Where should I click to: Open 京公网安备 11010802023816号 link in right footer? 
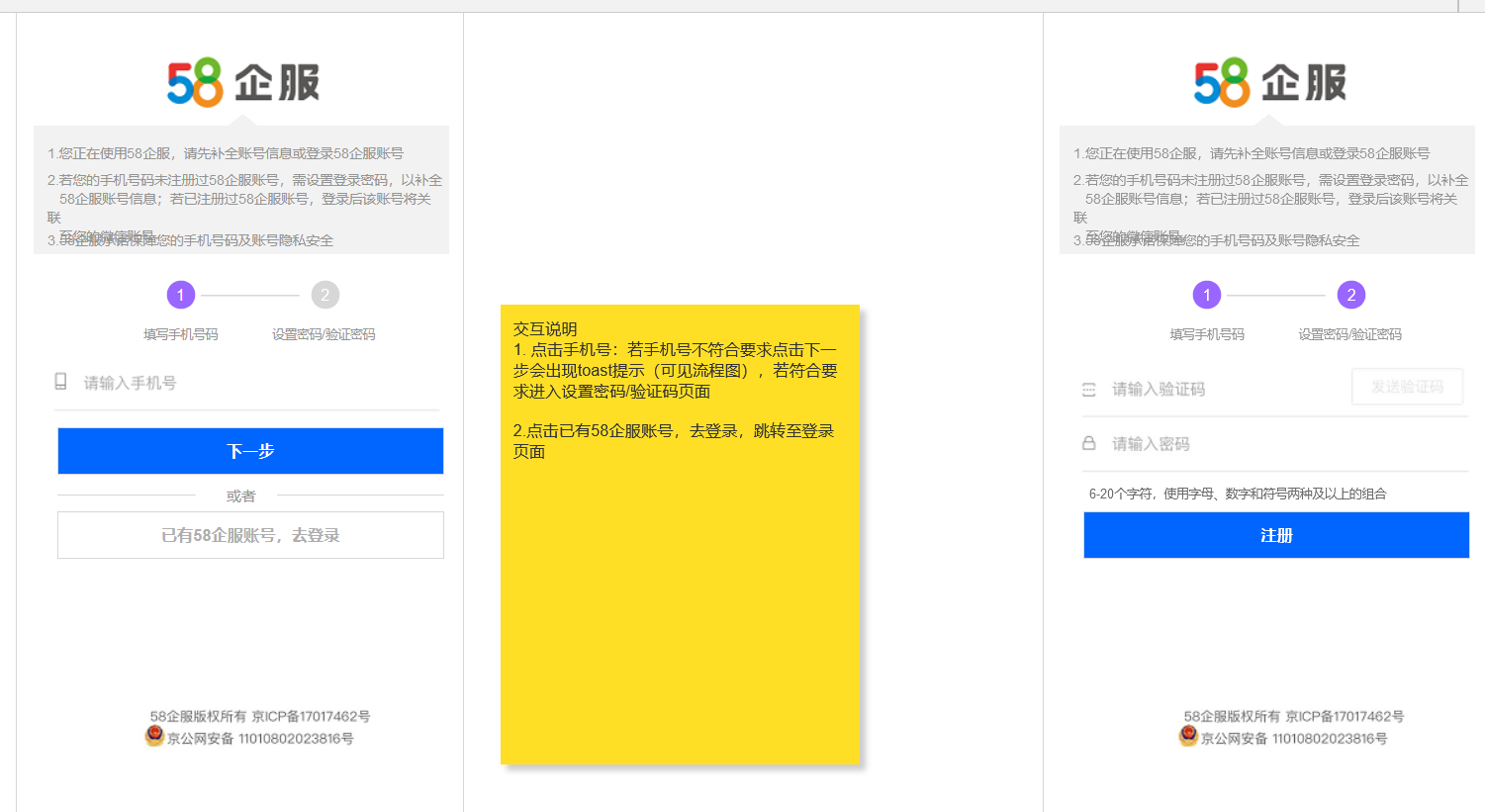click(1294, 739)
